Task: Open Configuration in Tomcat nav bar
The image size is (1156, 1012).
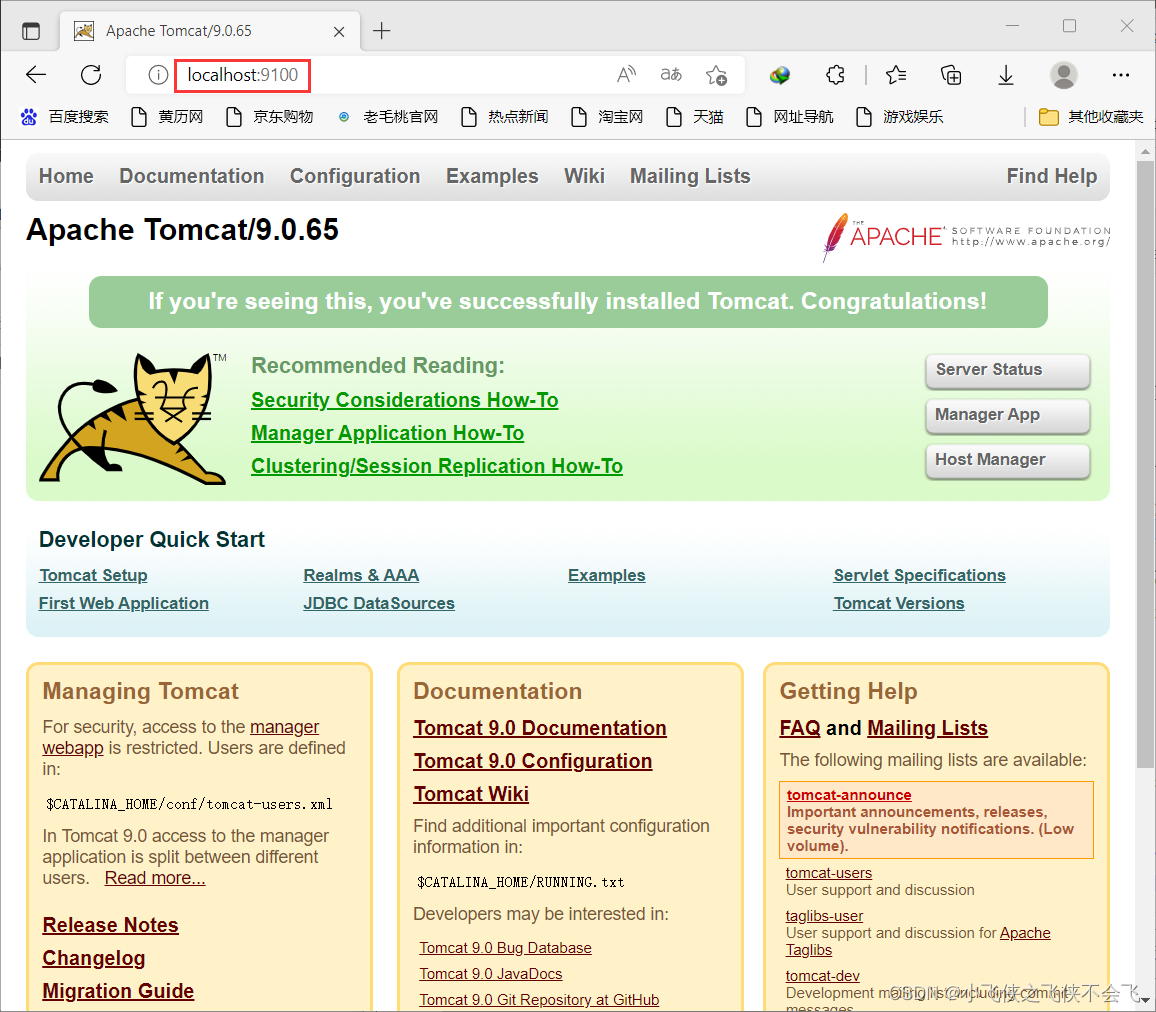Action: 355,176
